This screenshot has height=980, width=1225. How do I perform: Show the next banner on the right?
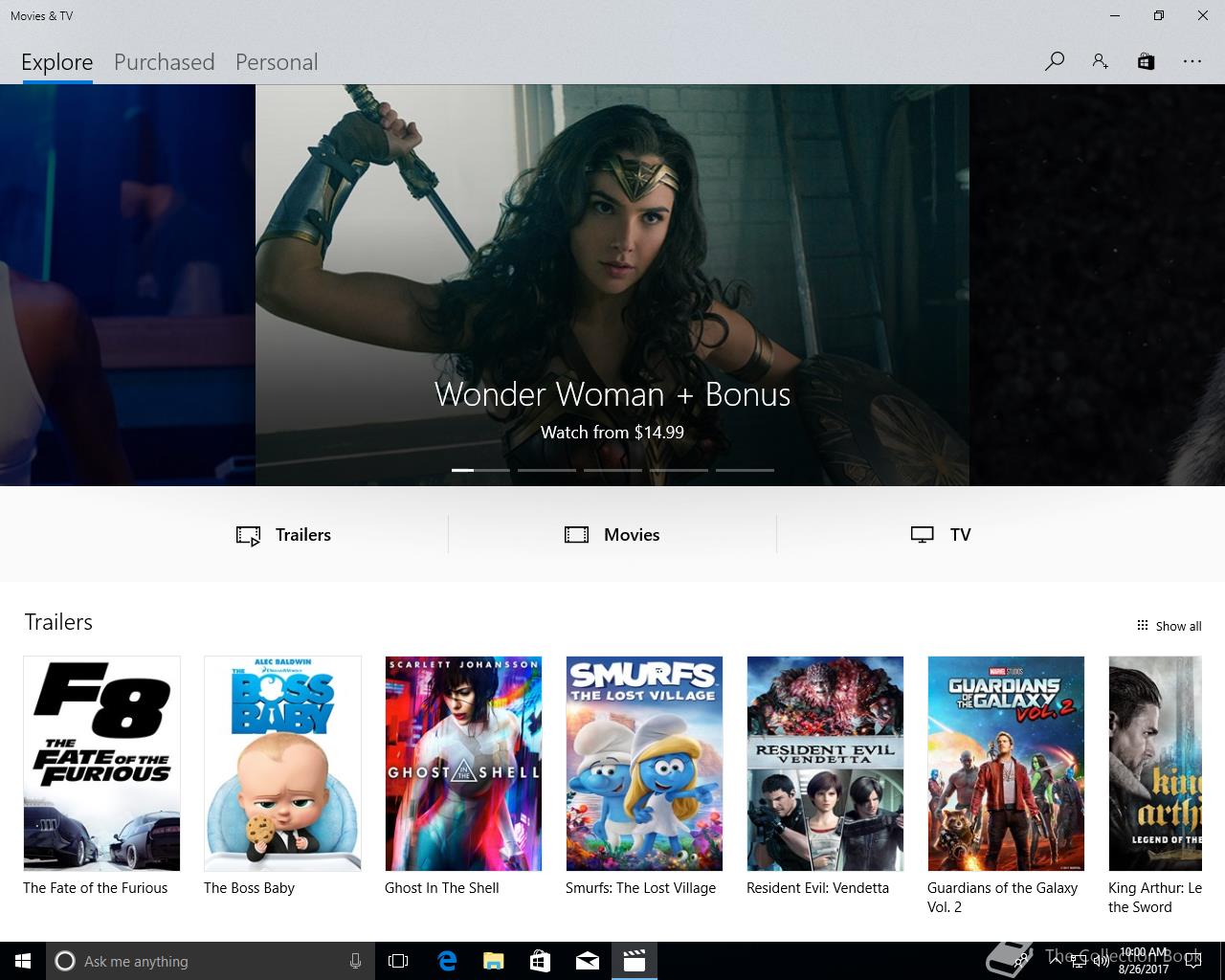1097,285
